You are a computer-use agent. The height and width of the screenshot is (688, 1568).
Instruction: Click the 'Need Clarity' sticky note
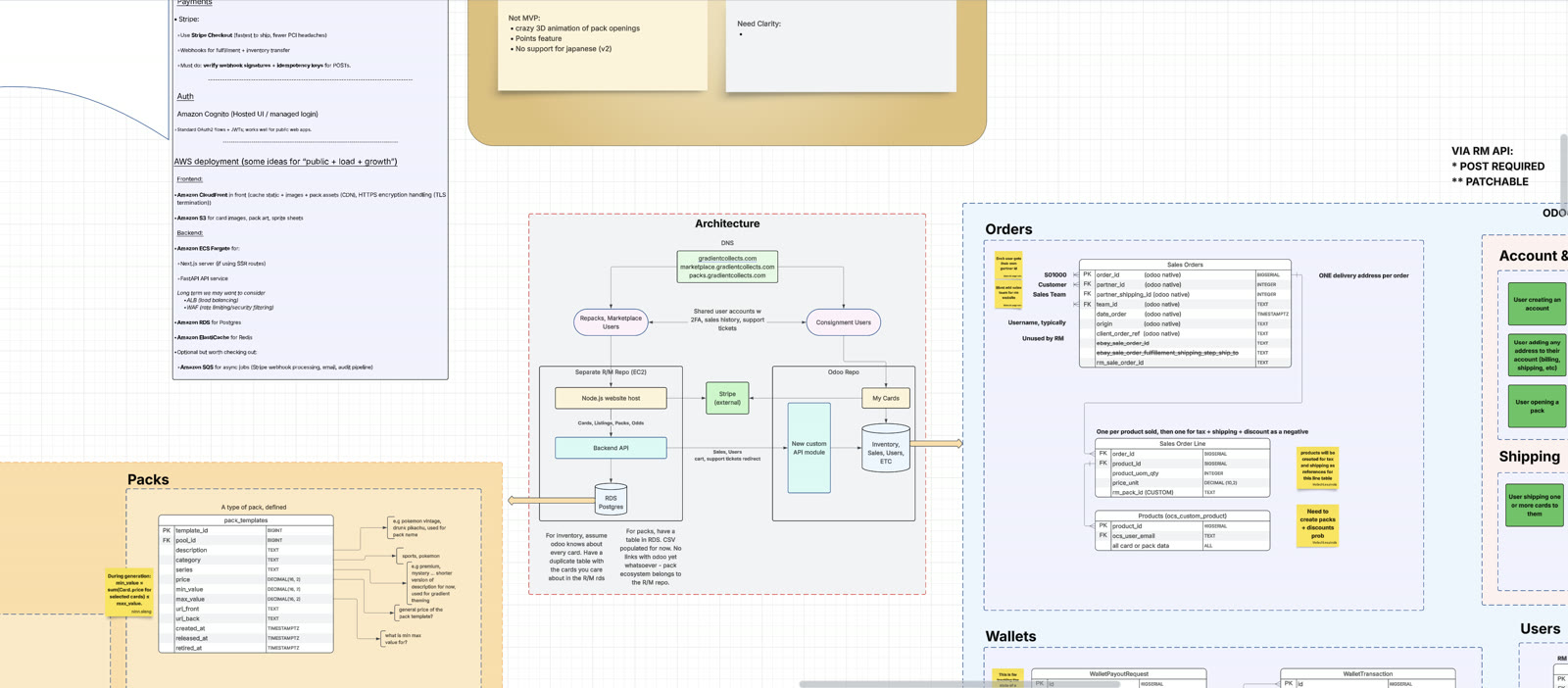coord(841,45)
